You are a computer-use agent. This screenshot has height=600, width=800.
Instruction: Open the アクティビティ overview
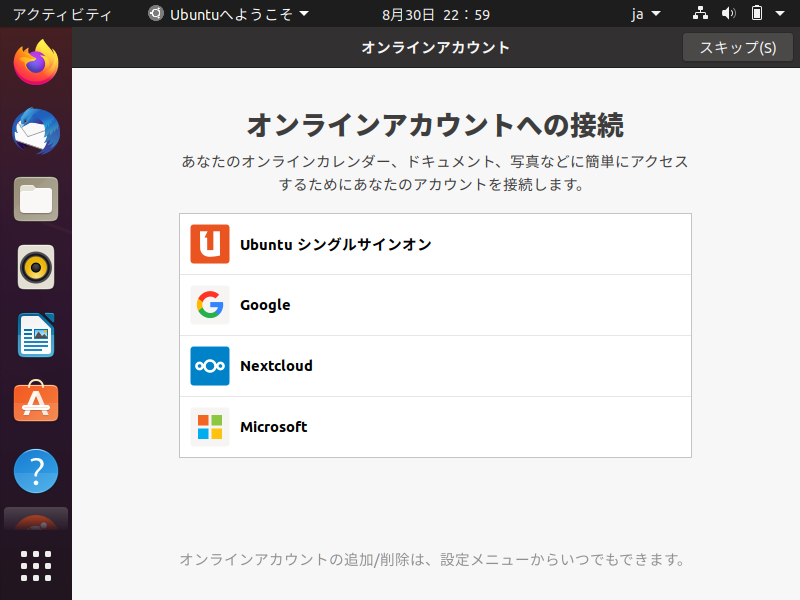click(x=62, y=14)
